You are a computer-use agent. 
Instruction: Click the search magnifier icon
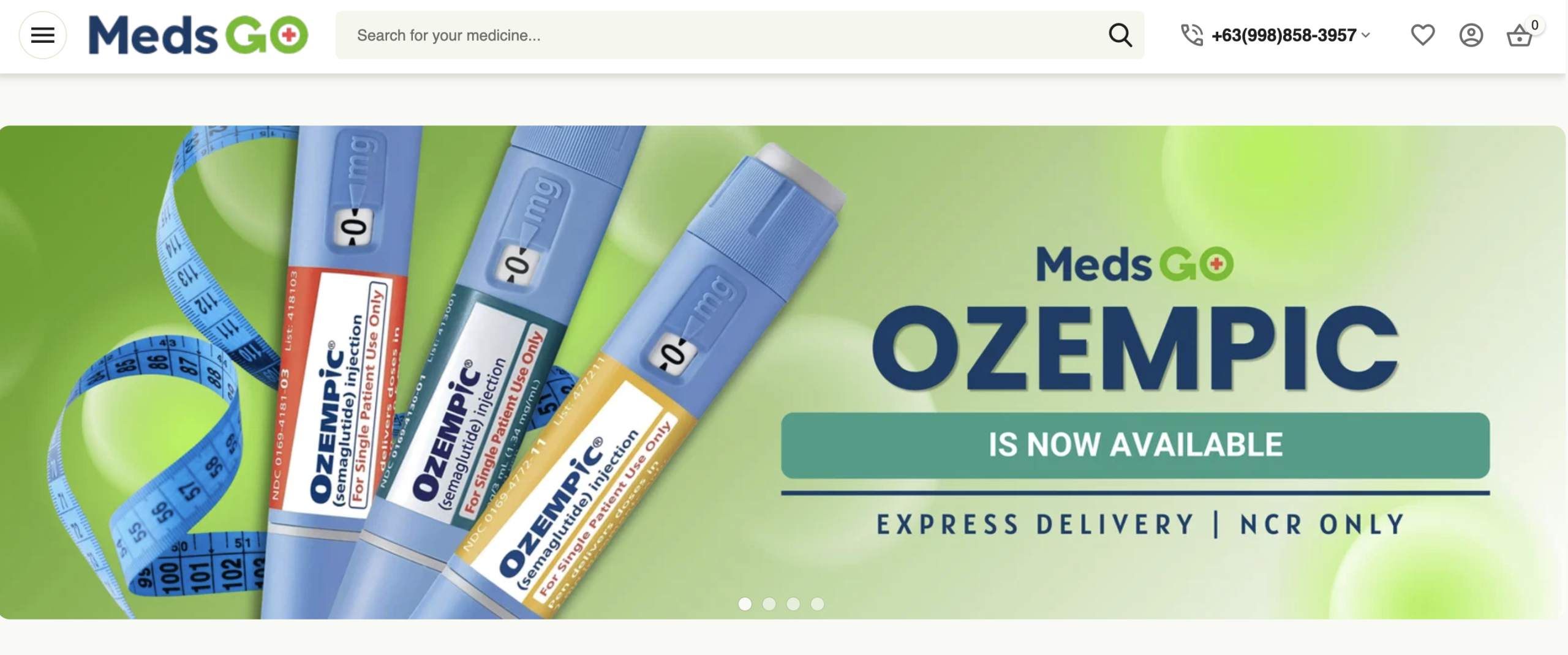tap(1120, 35)
